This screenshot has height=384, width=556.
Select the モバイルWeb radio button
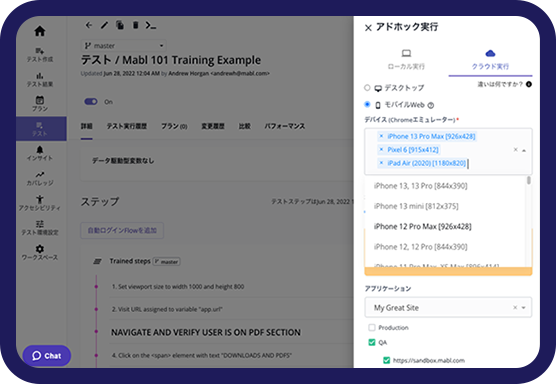coord(367,104)
